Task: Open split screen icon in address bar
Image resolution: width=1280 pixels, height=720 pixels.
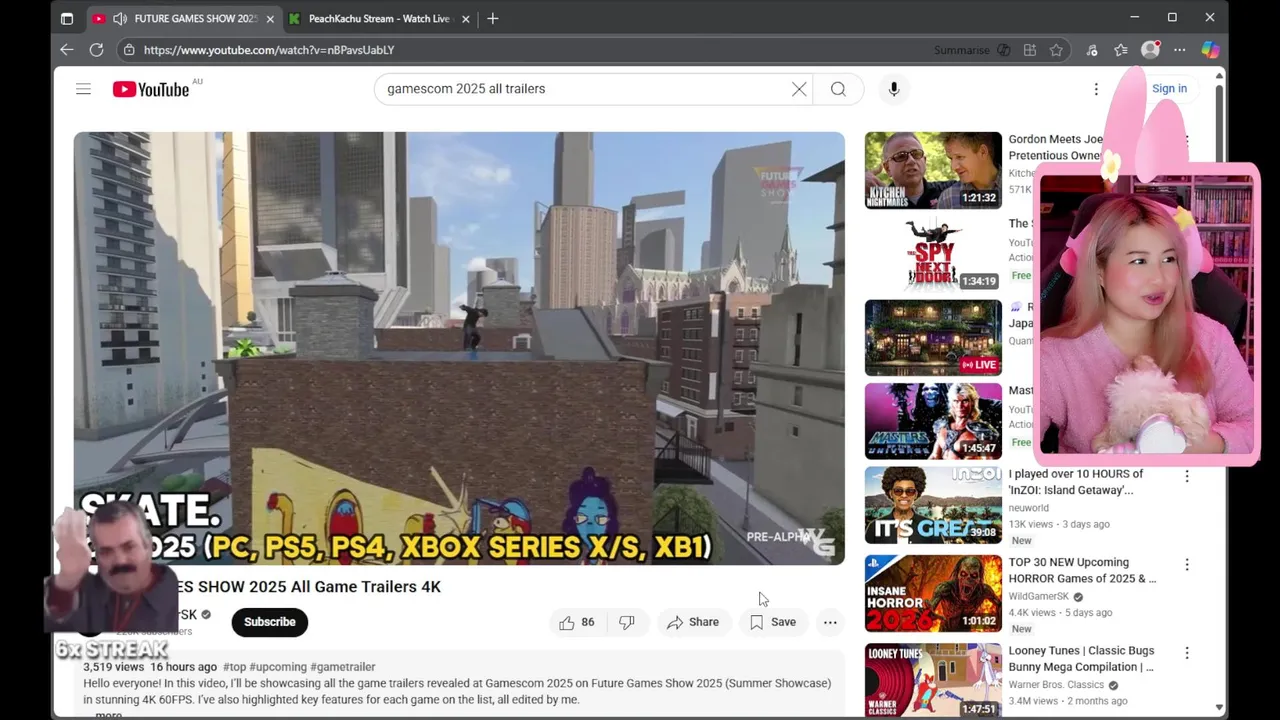Action: [1030, 50]
